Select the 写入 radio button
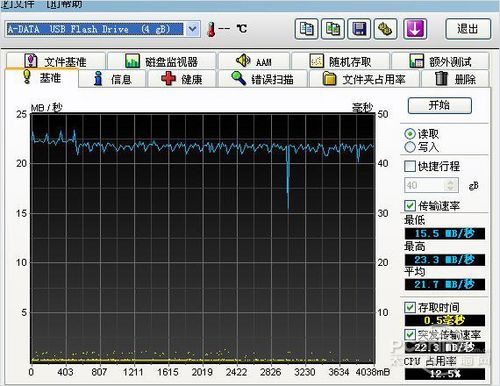 click(x=410, y=147)
